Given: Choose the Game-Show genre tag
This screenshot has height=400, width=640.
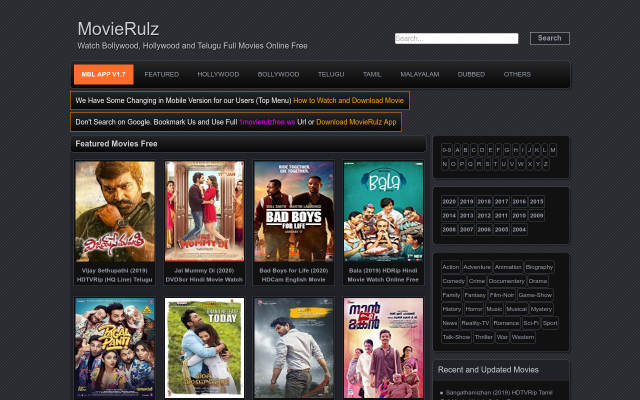Looking at the screenshot, I should coord(535,295).
